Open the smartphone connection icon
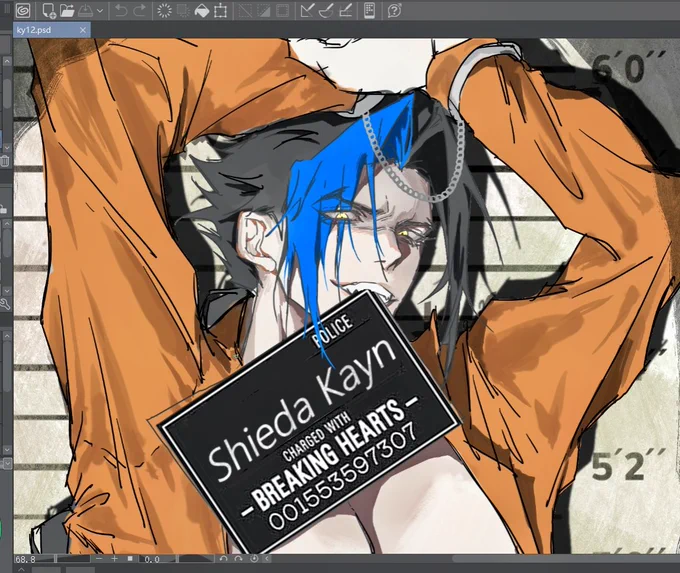The width and height of the screenshot is (680, 573). [x=369, y=10]
